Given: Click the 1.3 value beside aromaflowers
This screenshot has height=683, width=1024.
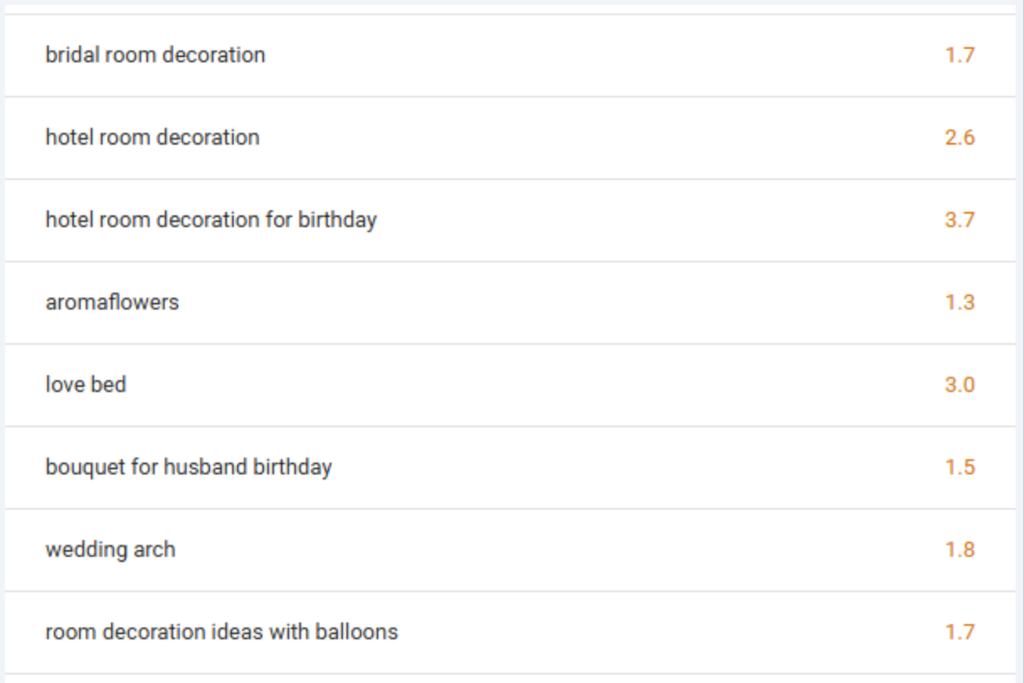Looking at the screenshot, I should pyautogui.click(x=959, y=302).
